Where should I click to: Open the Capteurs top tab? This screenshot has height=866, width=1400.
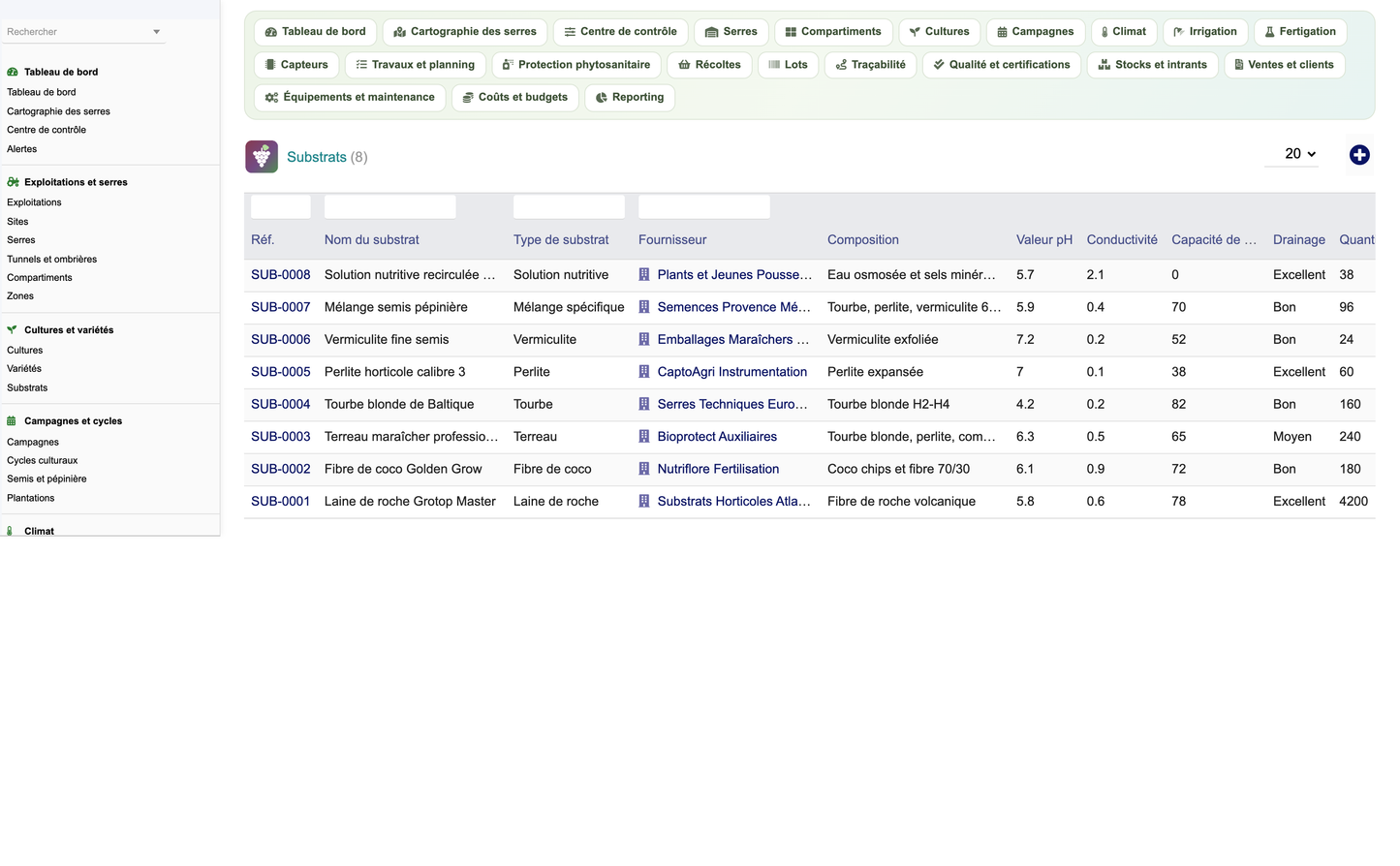tap(296, 65)
